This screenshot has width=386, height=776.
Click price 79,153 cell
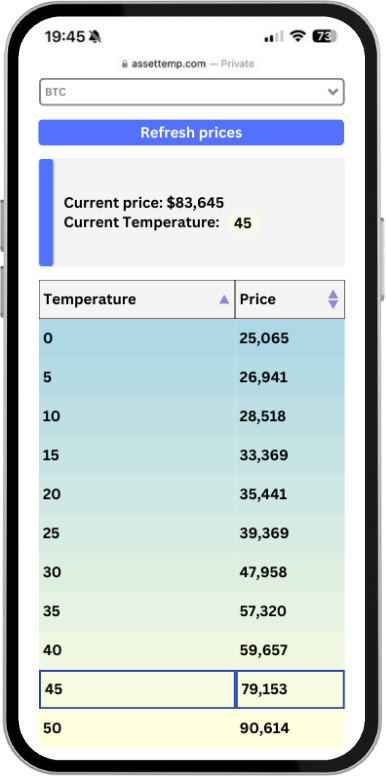[290, 689]
